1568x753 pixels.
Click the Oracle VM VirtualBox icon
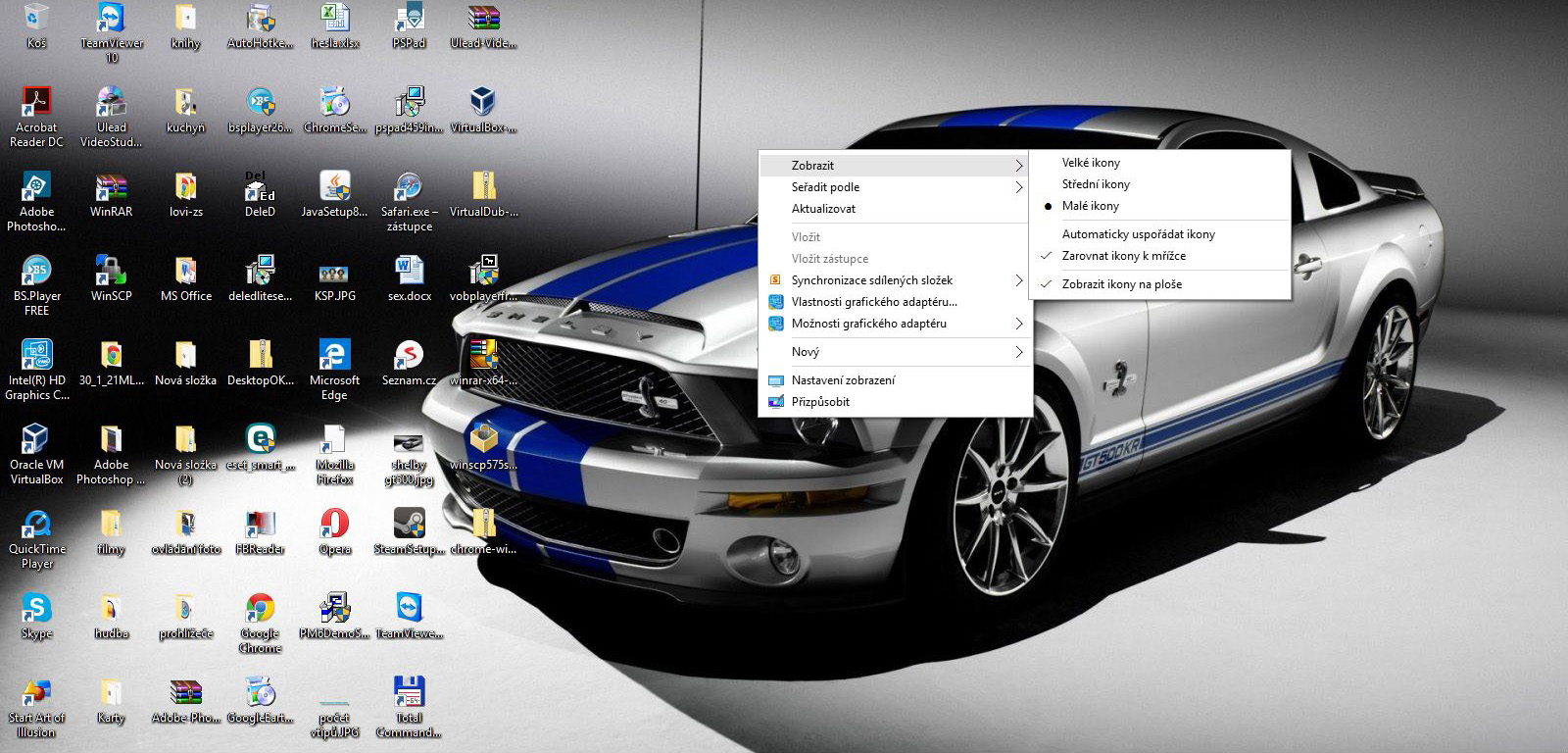36,440
